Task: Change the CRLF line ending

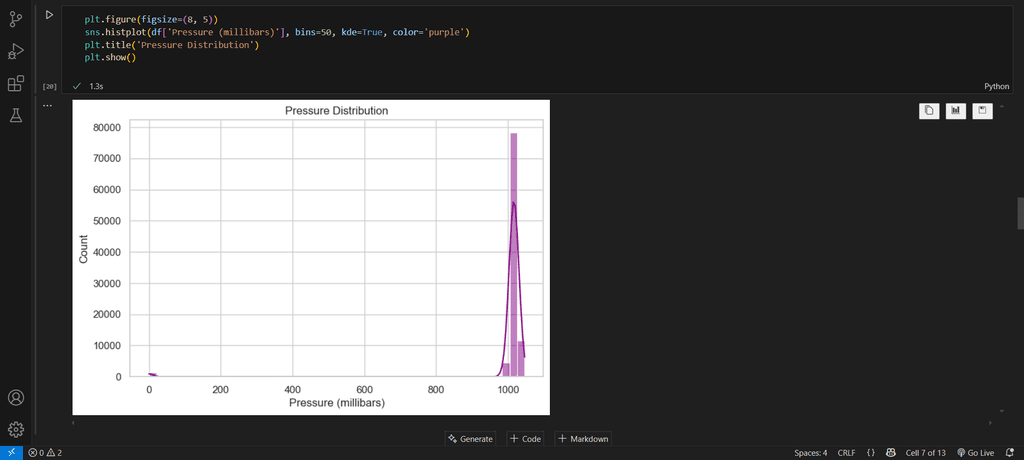Action: coord(846,453)
